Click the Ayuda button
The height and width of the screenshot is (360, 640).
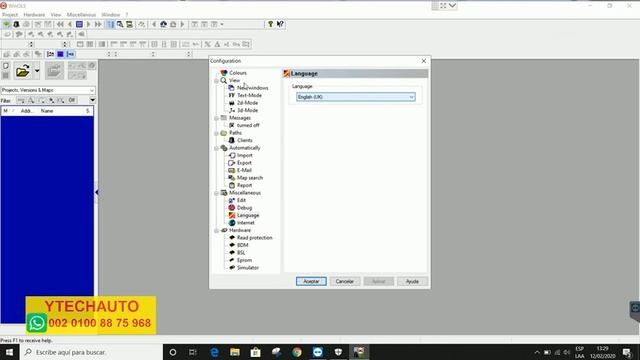pos(412,281)
